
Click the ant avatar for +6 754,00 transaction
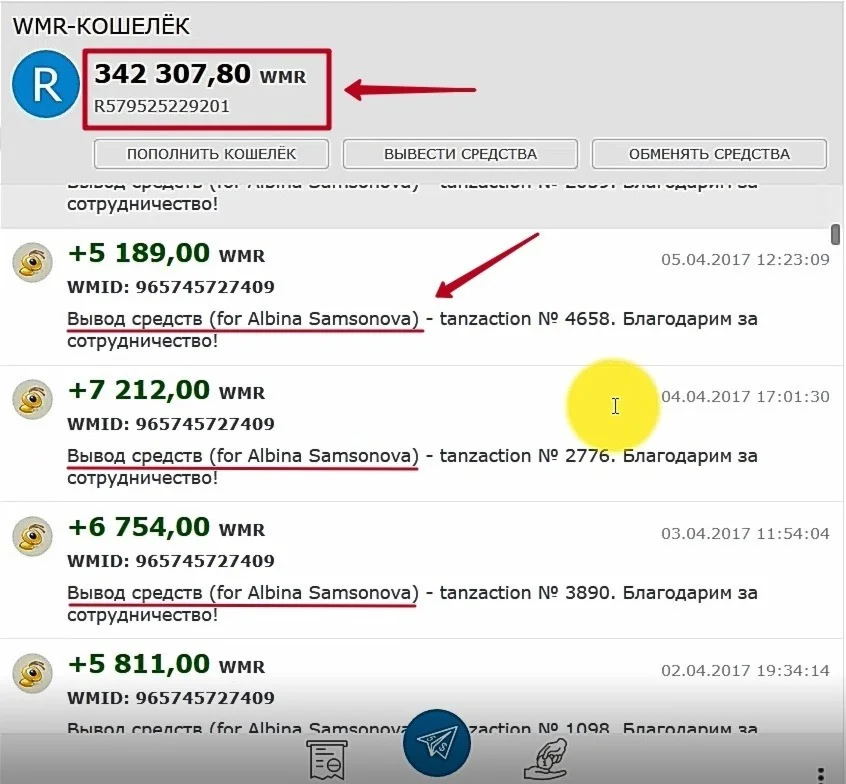(x=32, y=536)
